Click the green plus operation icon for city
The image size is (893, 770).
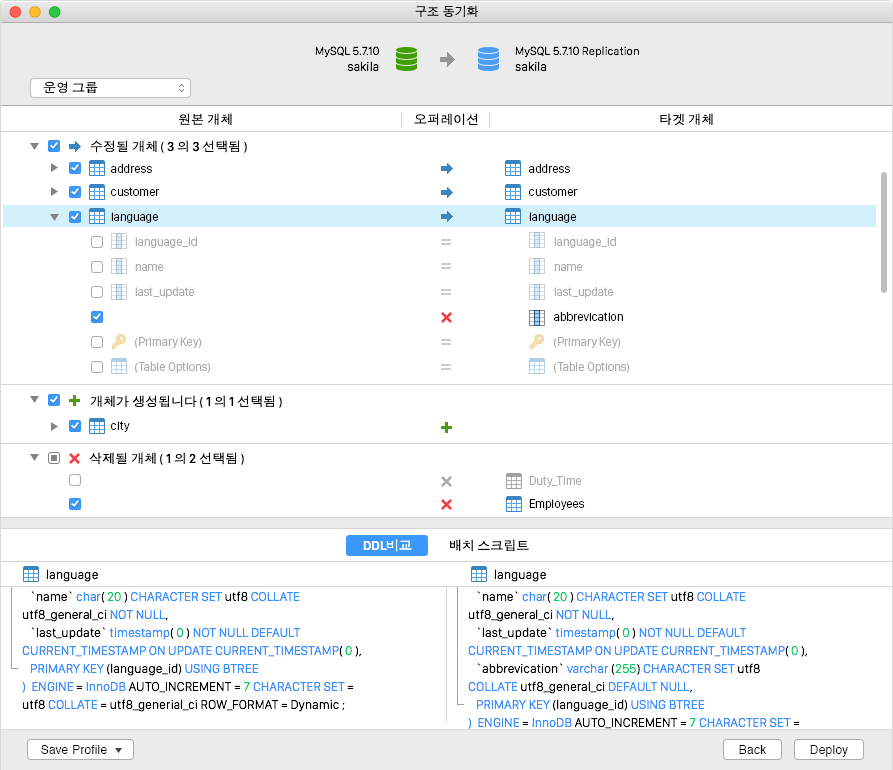(x=446, y=426)
